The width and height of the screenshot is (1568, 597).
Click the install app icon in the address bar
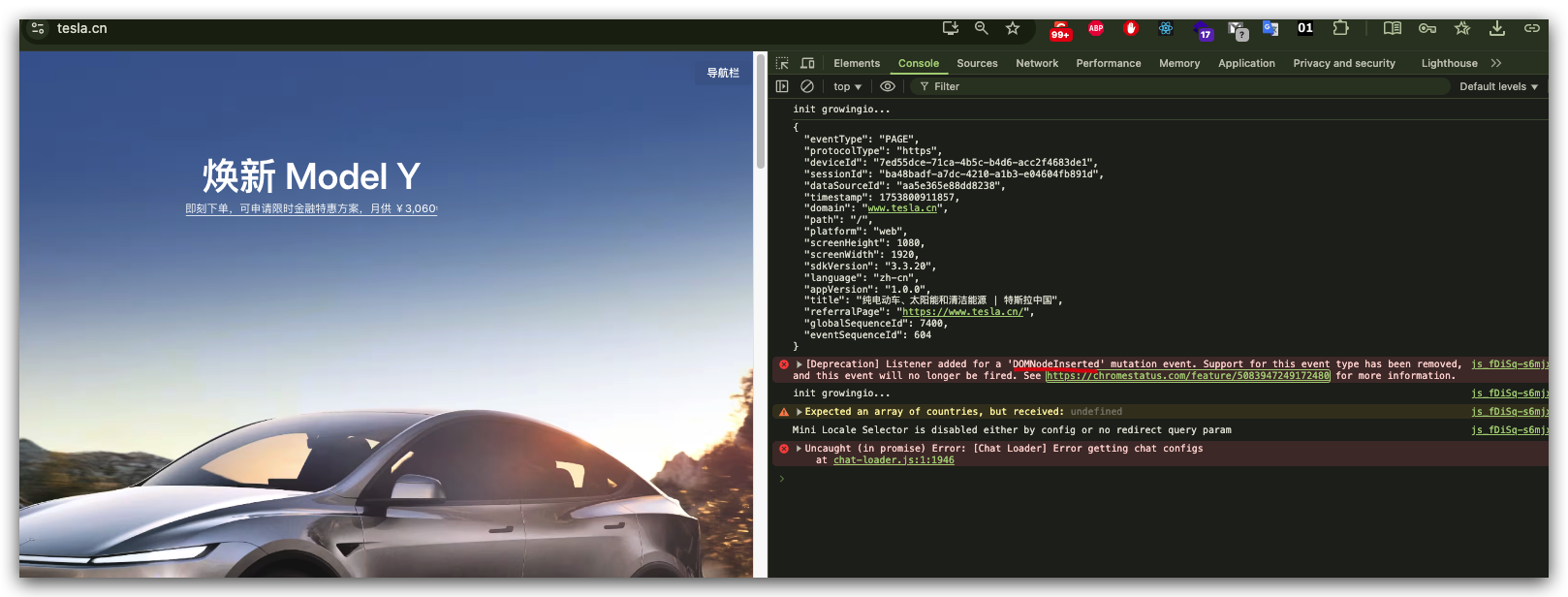pyautogui.click(x=951, y=28)
